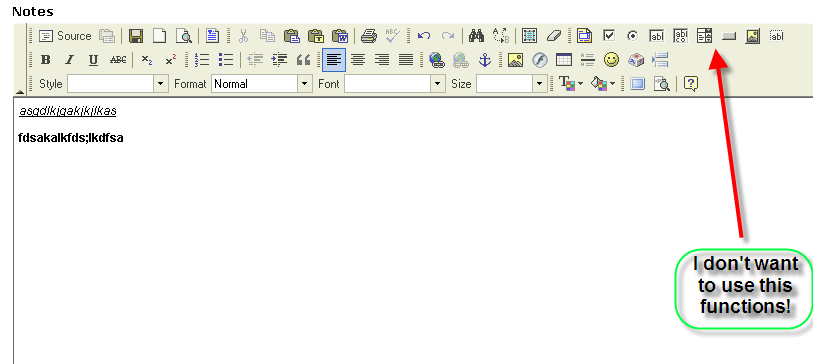The image size is (813, 364).
Task: Open the Background Color picker
Action: pos(603,84)
